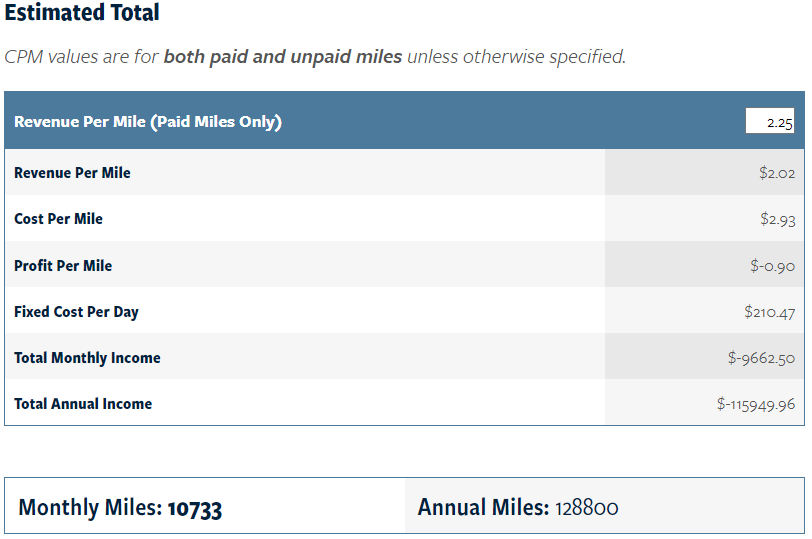Click the Revenue Per Mile paid-miles input field
The height and width of the screenshot is (539, 812).
click(769, 121)
